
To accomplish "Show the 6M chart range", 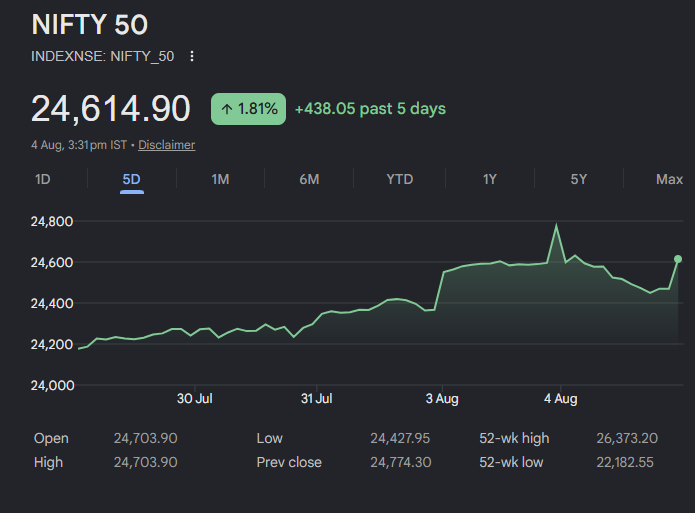I will tap(309, 179).
